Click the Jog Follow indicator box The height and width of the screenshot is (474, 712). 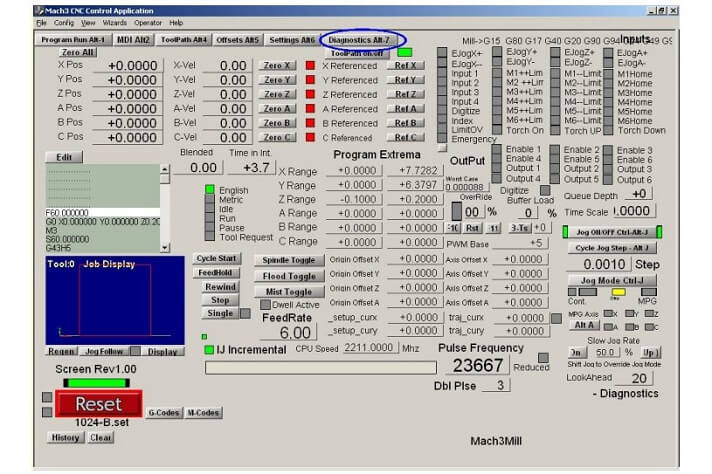135,351
